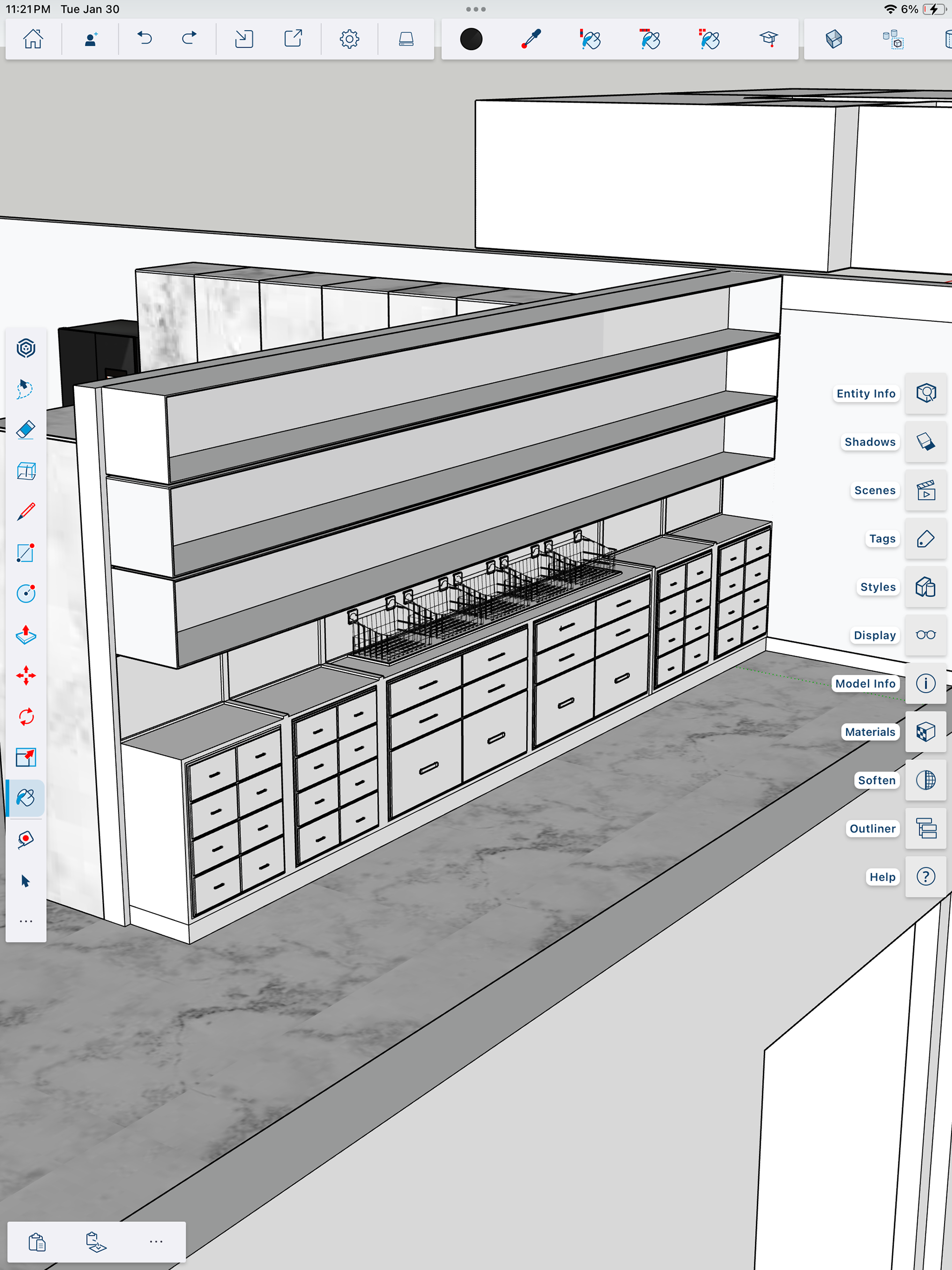Open the Entity Info panel
952x1270 pixels.
click(x=925, y=393)
